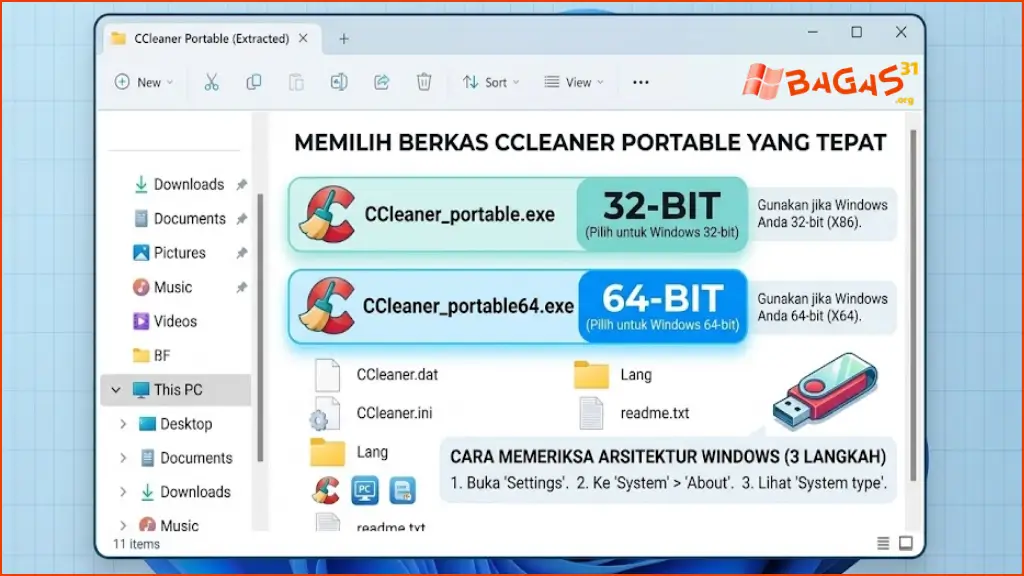Switch to details list view in status bar
The image size is (1024, 576).
(x=883, y=543)
